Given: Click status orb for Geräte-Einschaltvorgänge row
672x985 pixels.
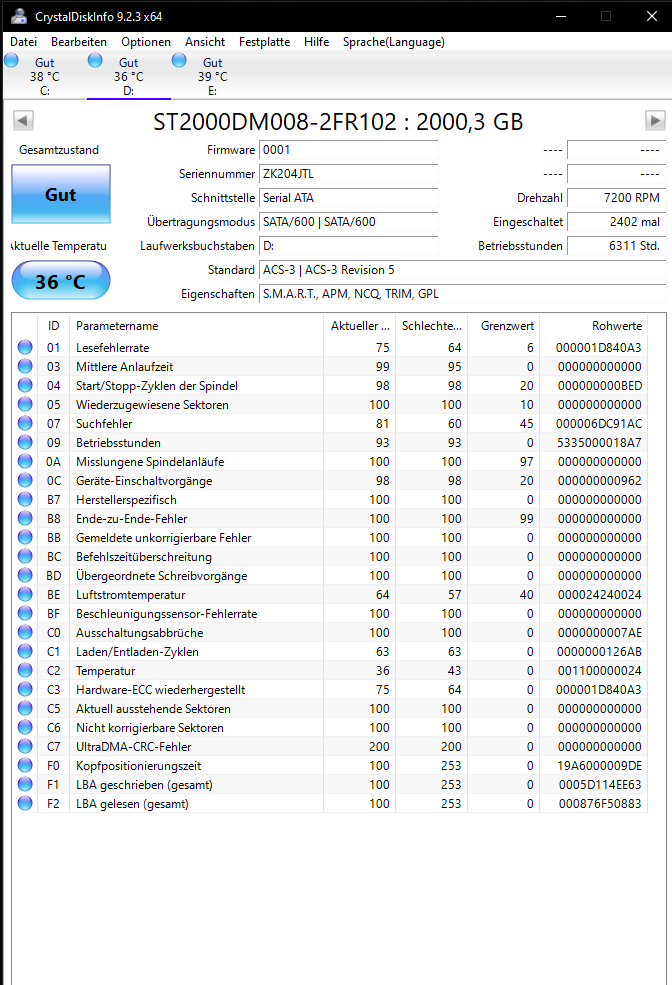Looking at the screenshot, I should [25, 481].
